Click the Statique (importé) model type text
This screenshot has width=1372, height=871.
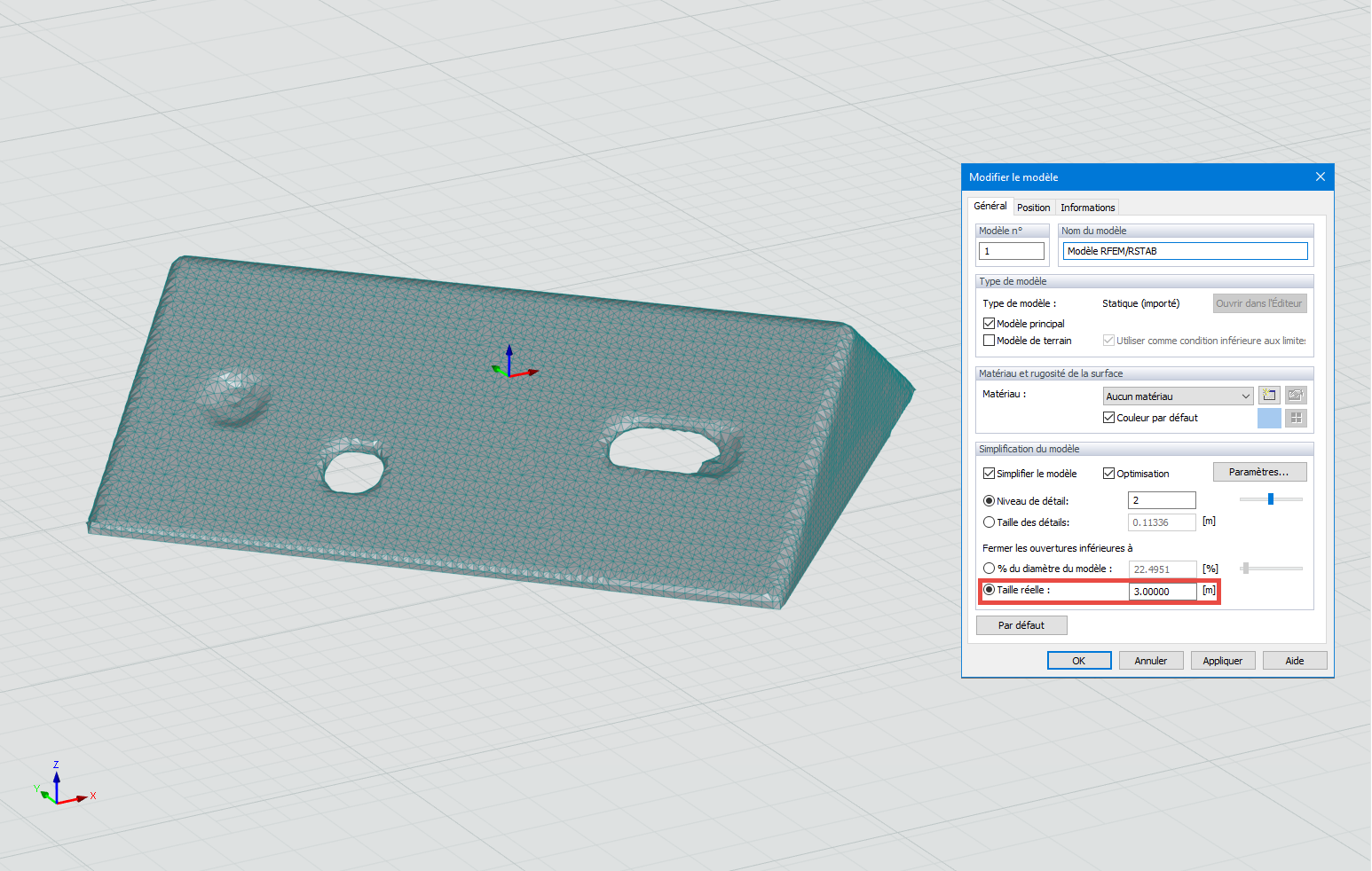(1141, 303)
